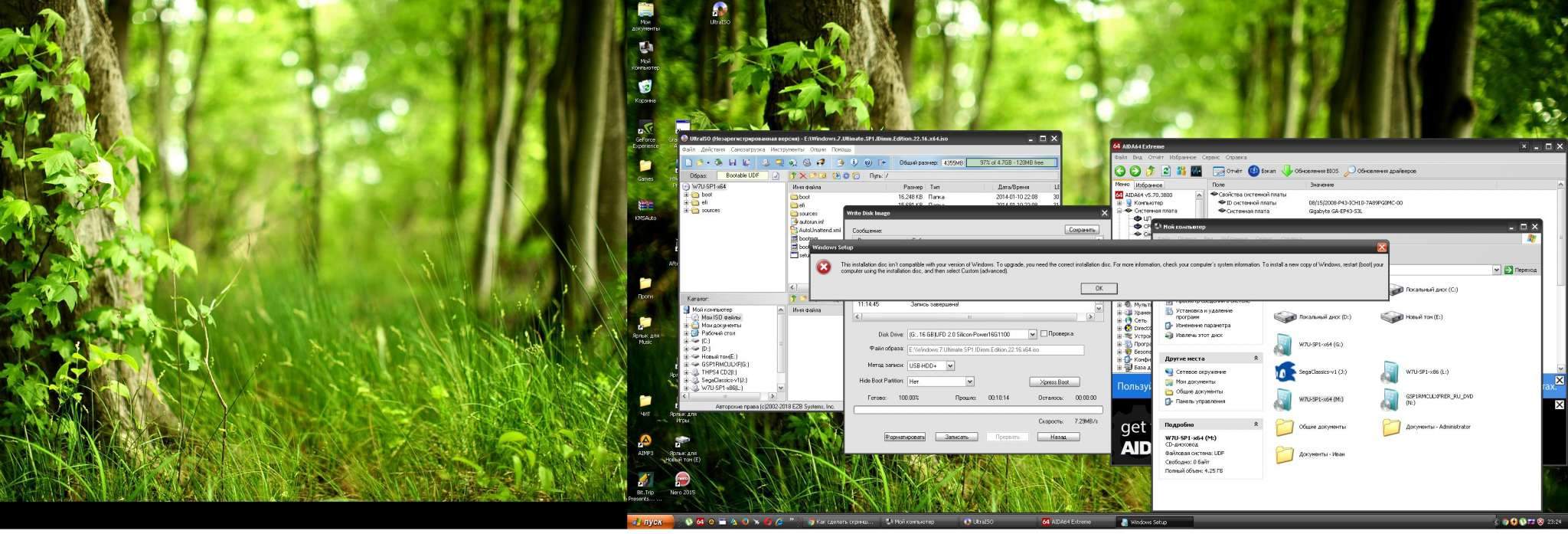Open the SegaClassics-v1 (J:) drive icon
This screenshot has width=1568, height=534.
point(1285,372)
